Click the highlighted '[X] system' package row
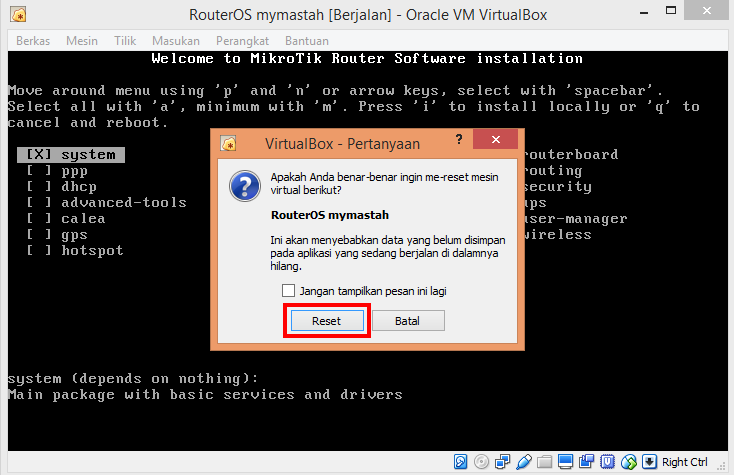The width and height of the screenshot is (734, 475). (71, 154)
